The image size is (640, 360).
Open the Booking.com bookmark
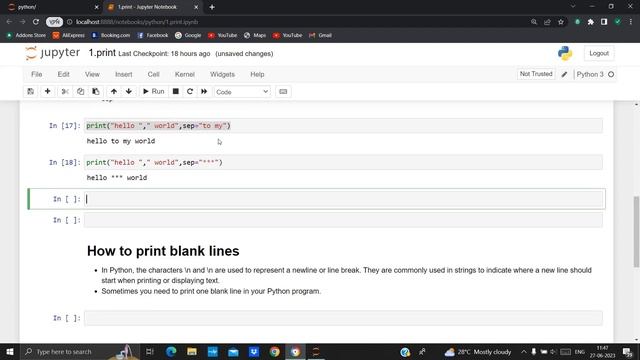pyautogui.click(x=111, y=36)
